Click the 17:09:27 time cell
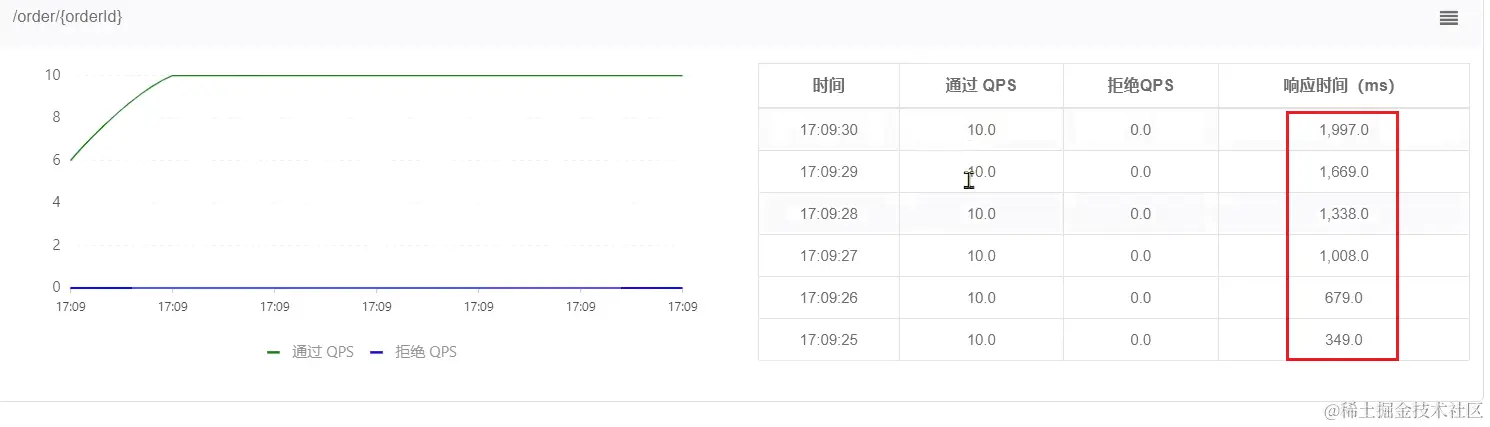This screenshot has height=427, width=1490. (829, 256)
